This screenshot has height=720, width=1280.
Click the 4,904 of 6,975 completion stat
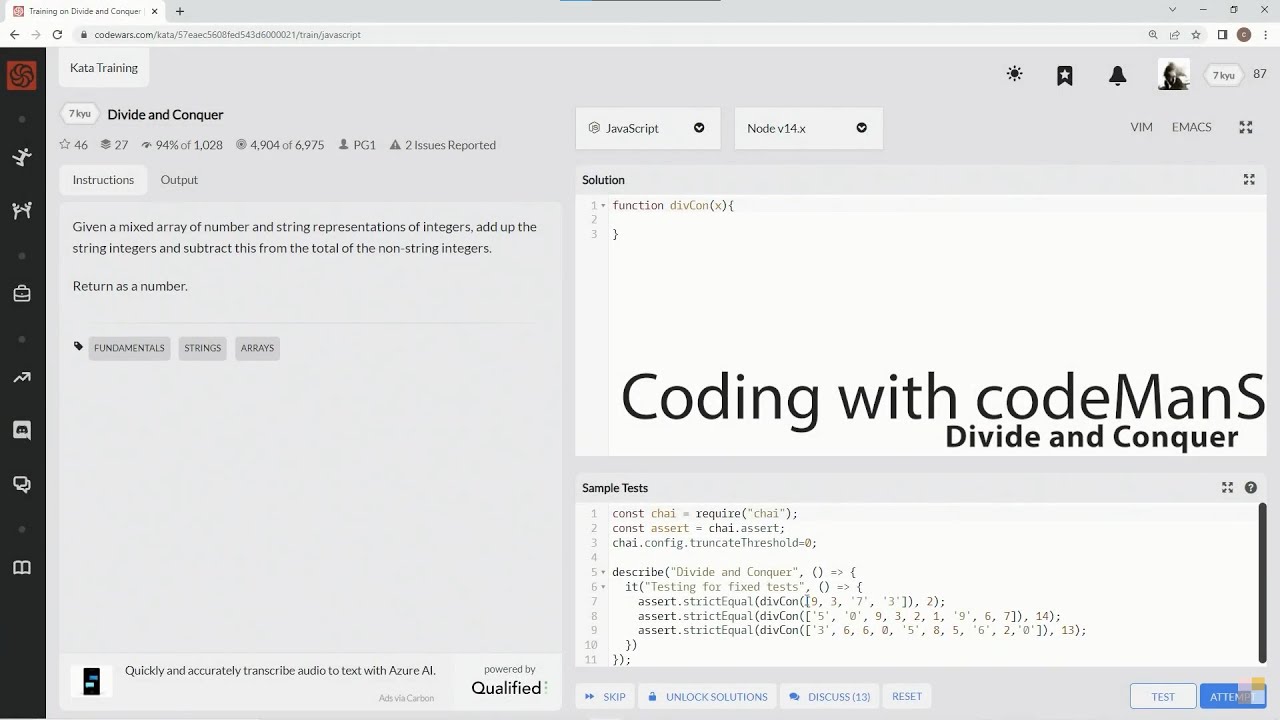coord(280,145)
